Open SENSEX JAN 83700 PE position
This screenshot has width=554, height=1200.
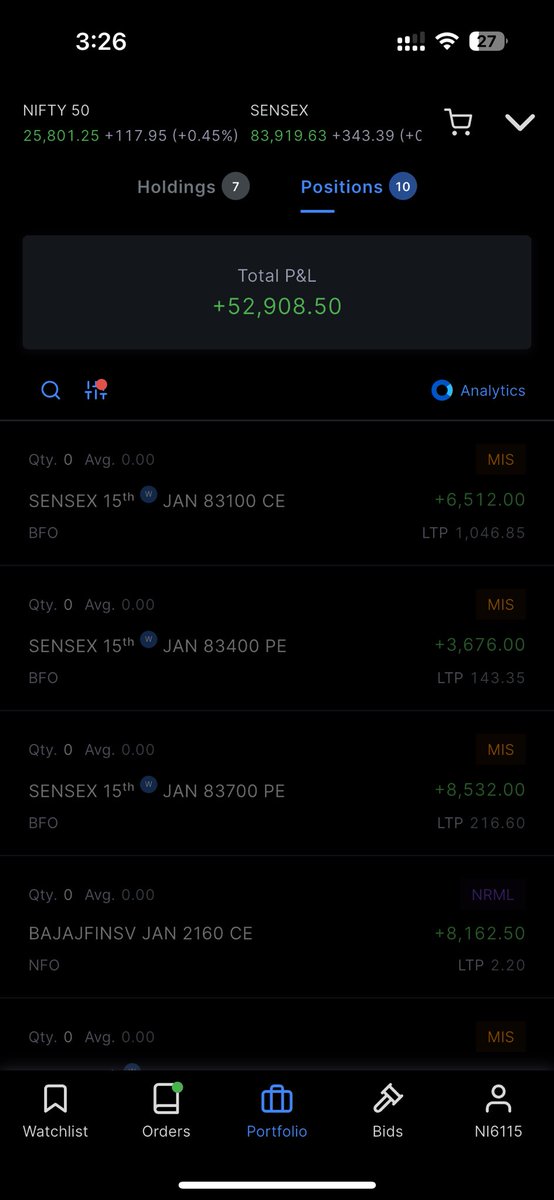pos(277,784)
